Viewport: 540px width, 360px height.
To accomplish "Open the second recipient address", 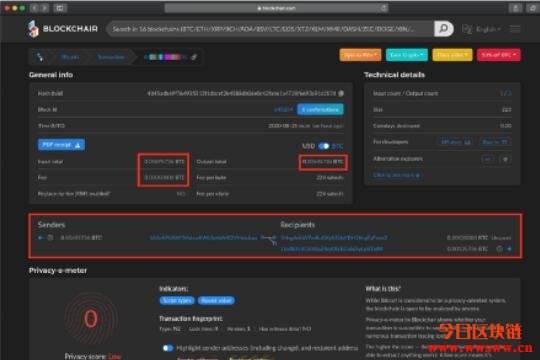I will pyautogui.click(x=332, y=249).
